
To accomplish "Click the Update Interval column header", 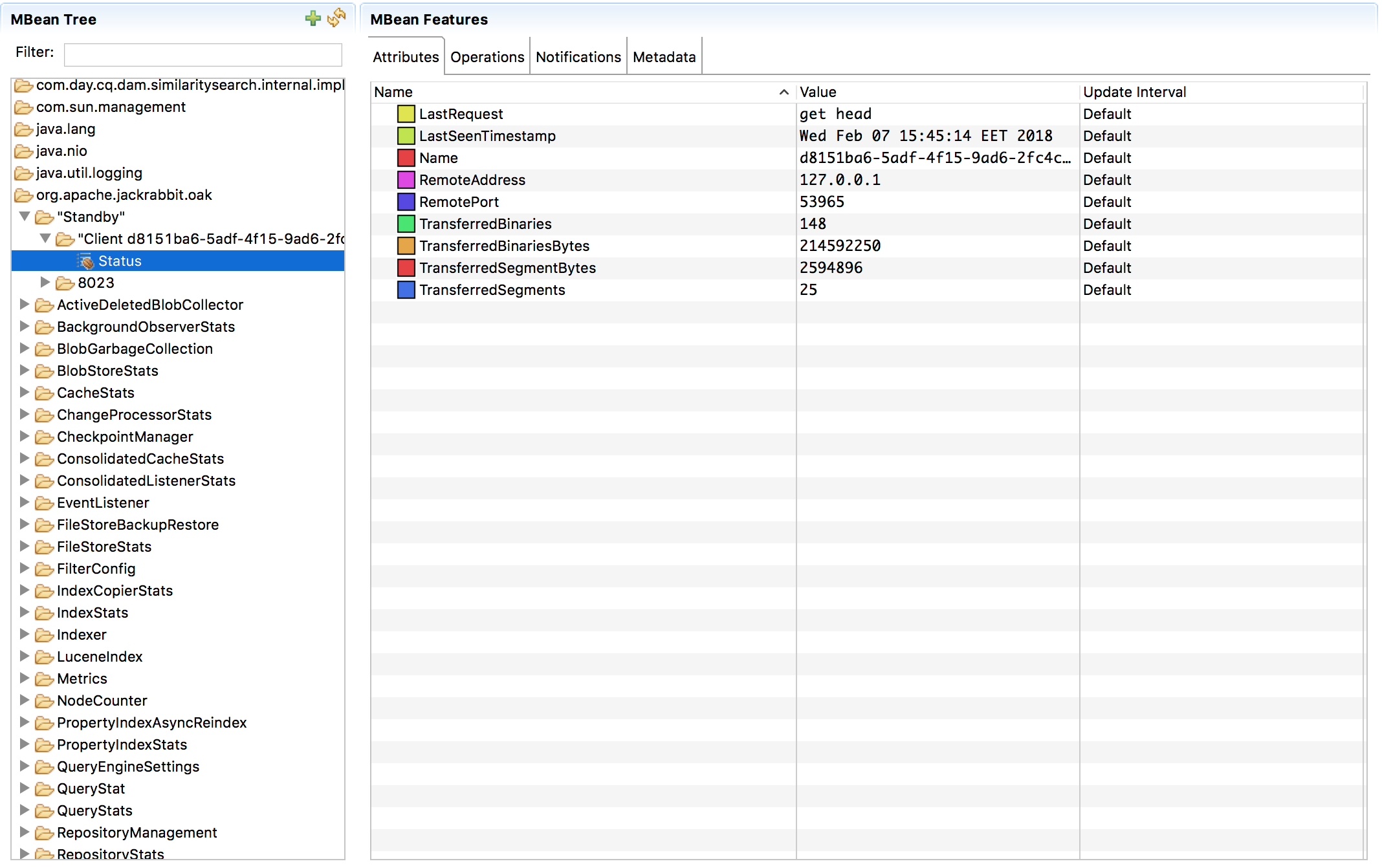I will click(x=1134, y=92).
